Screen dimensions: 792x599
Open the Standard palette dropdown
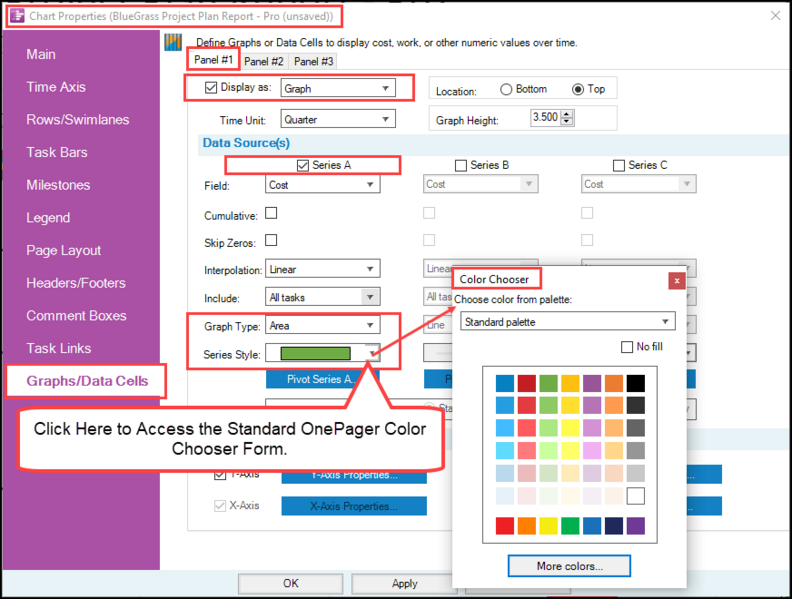coord(568,322)
